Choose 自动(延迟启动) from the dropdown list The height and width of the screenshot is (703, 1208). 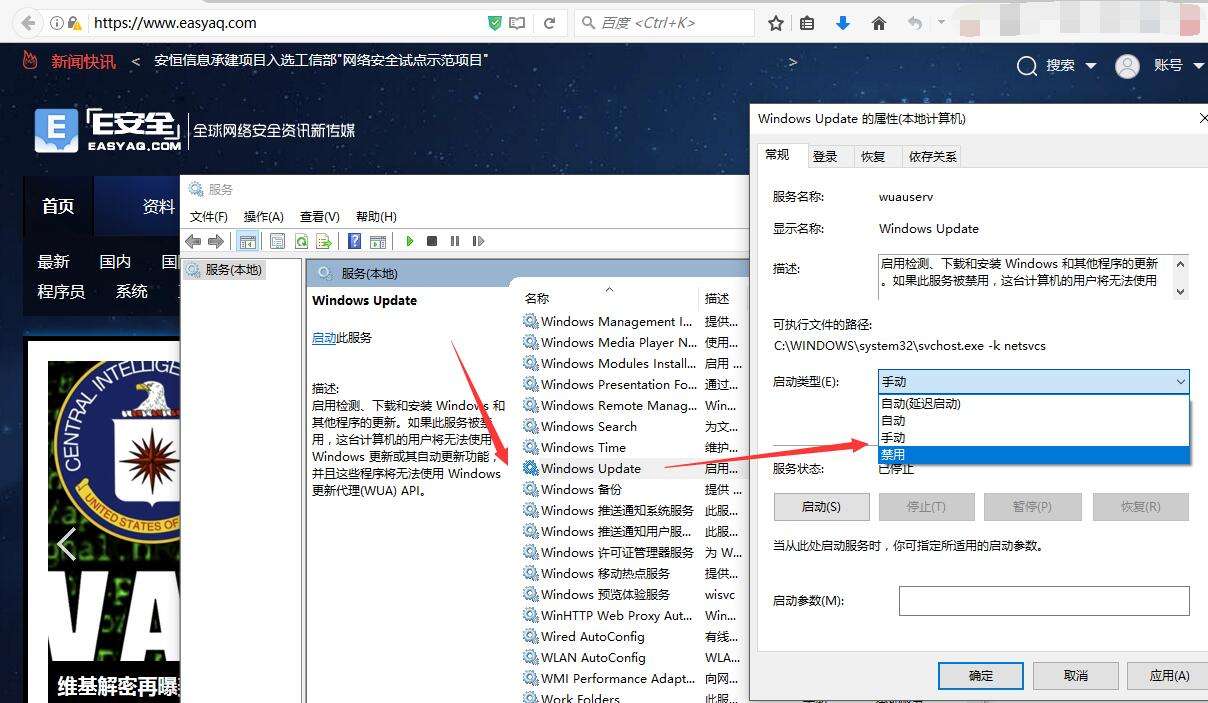pyautogui.click(x=1034, y=404)
